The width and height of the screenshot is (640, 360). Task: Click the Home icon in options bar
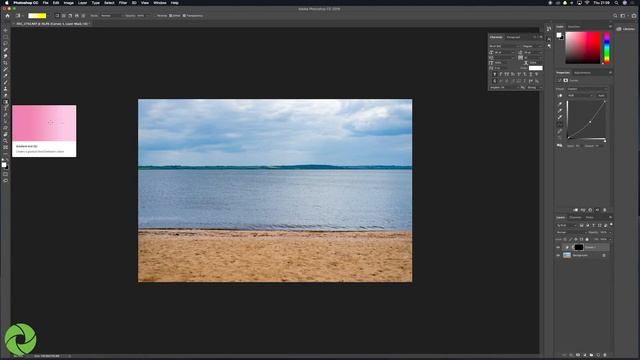click(x=7, y=16)
